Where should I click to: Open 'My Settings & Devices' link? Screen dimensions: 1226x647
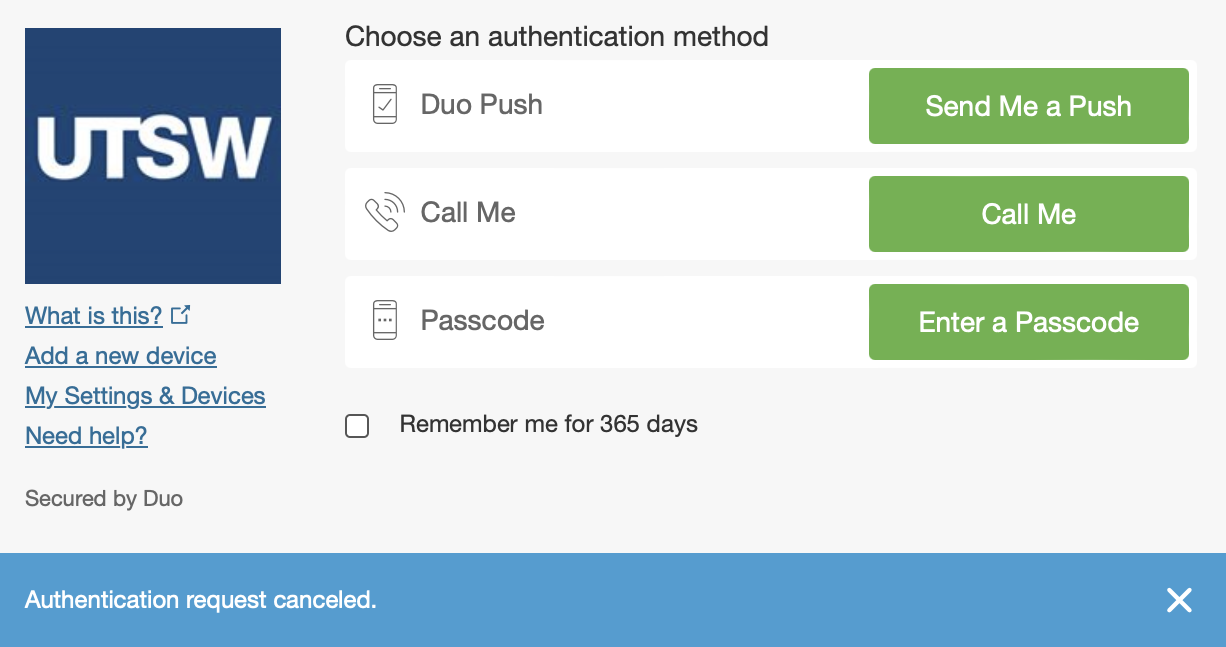(x=145, y=396)
